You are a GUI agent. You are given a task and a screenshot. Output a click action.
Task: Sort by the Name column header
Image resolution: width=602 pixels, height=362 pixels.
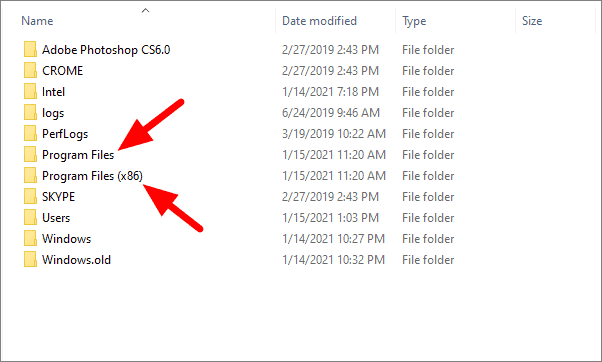pyautogui.click(x=37, y=21)
